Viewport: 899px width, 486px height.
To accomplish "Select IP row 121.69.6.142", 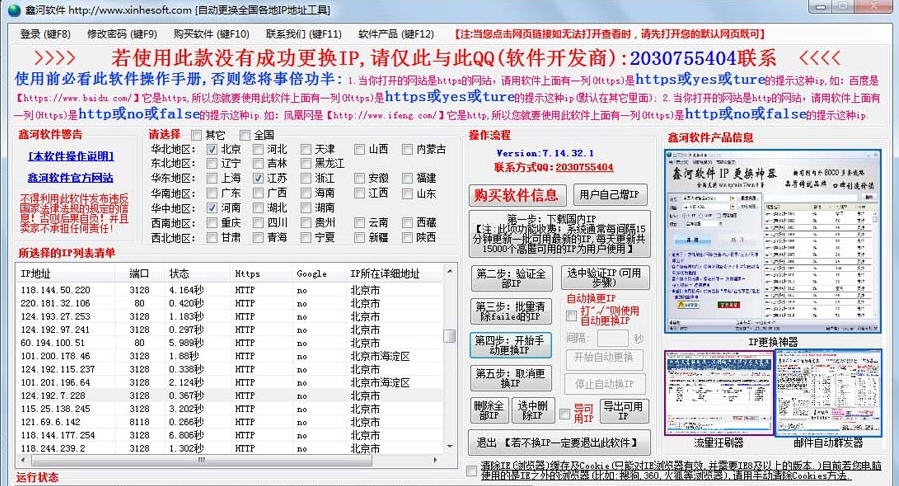I will (x=229, y=422).
